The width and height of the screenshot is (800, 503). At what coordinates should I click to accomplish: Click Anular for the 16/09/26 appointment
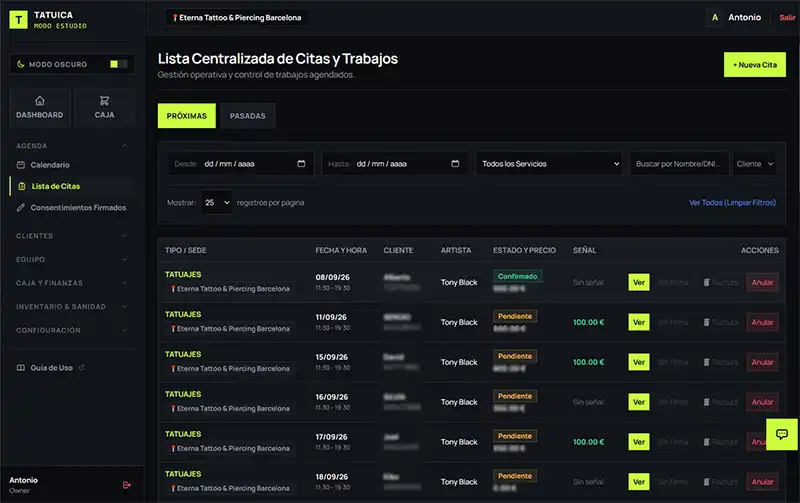pos(762,402)
